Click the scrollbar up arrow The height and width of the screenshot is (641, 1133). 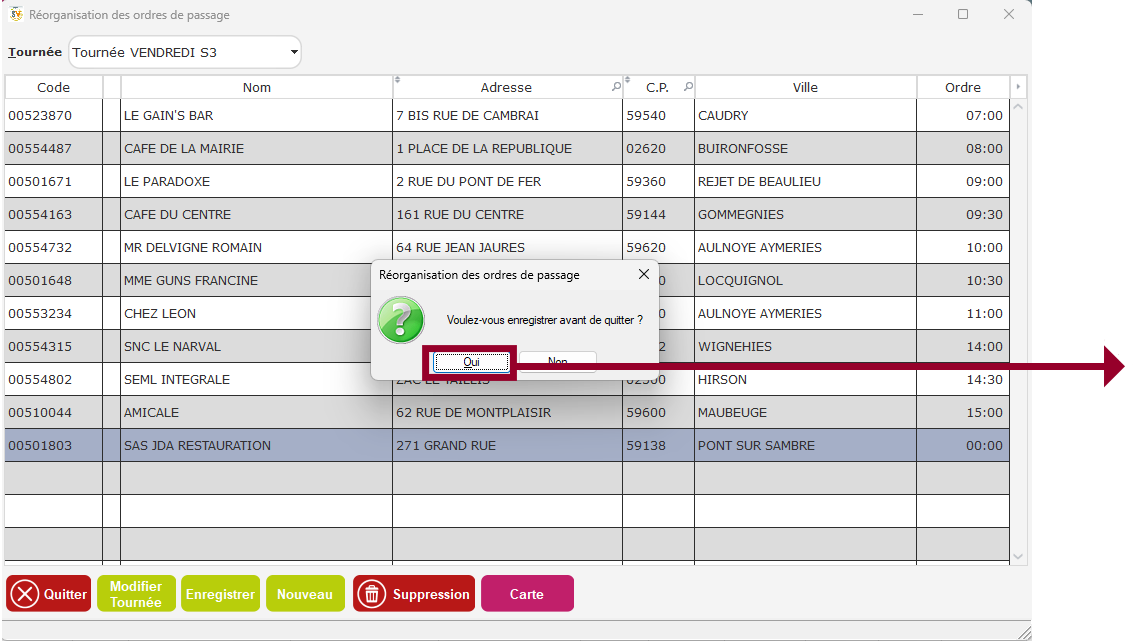pos(1018,106)
